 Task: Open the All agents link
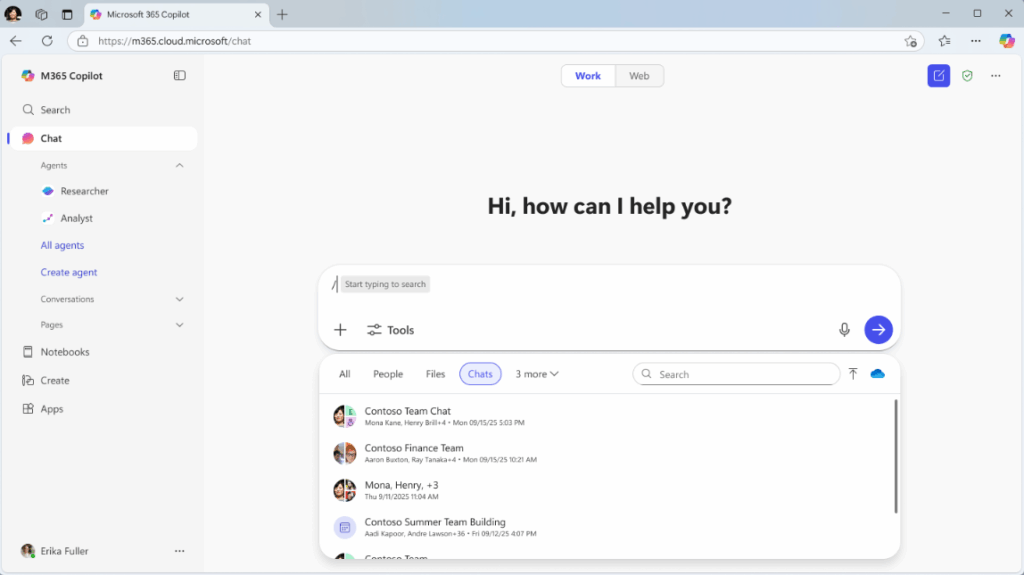(62, 245)
